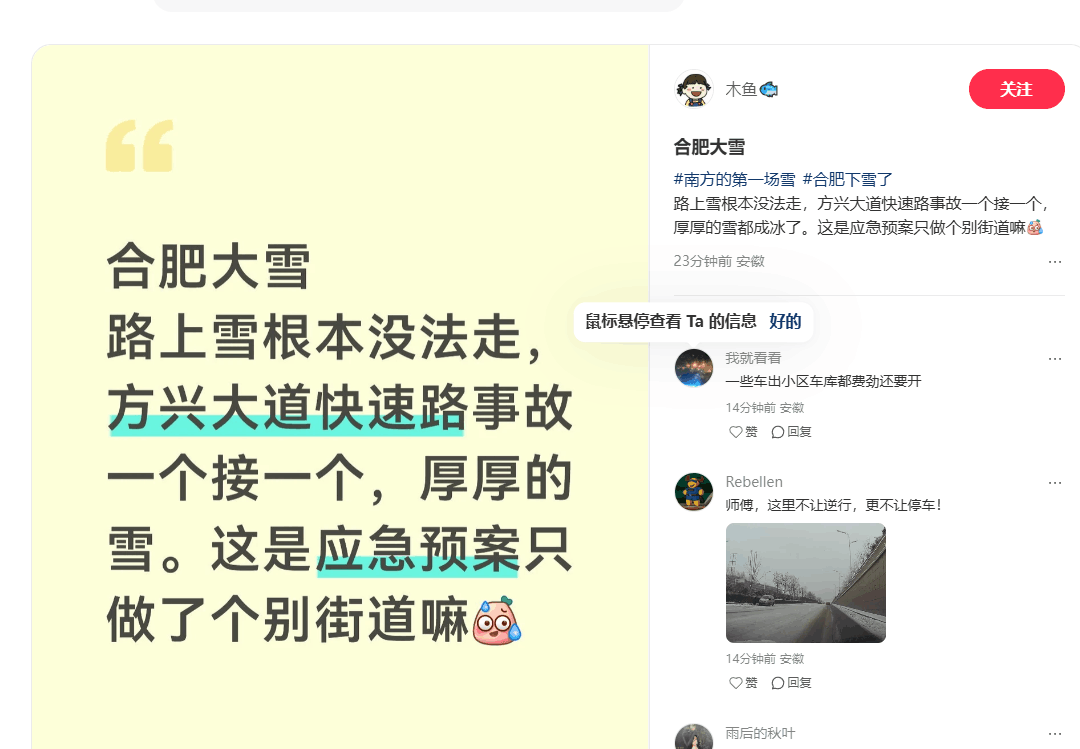Open 我就看看's avatar

[x=694, y=368]
